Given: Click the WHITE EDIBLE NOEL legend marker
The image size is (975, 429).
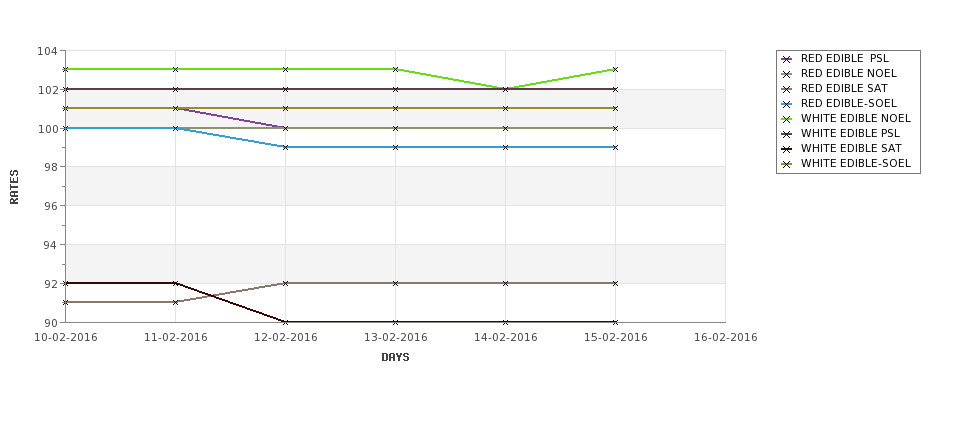Looking at the screenshot, I should [x=787, y=119].
